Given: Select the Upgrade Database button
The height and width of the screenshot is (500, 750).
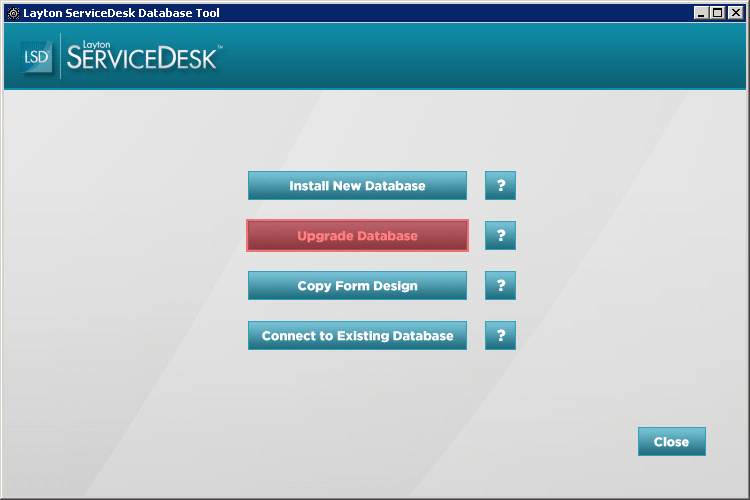Looking at the screenshot, I should pyautogui.click(x=357, y=235).
